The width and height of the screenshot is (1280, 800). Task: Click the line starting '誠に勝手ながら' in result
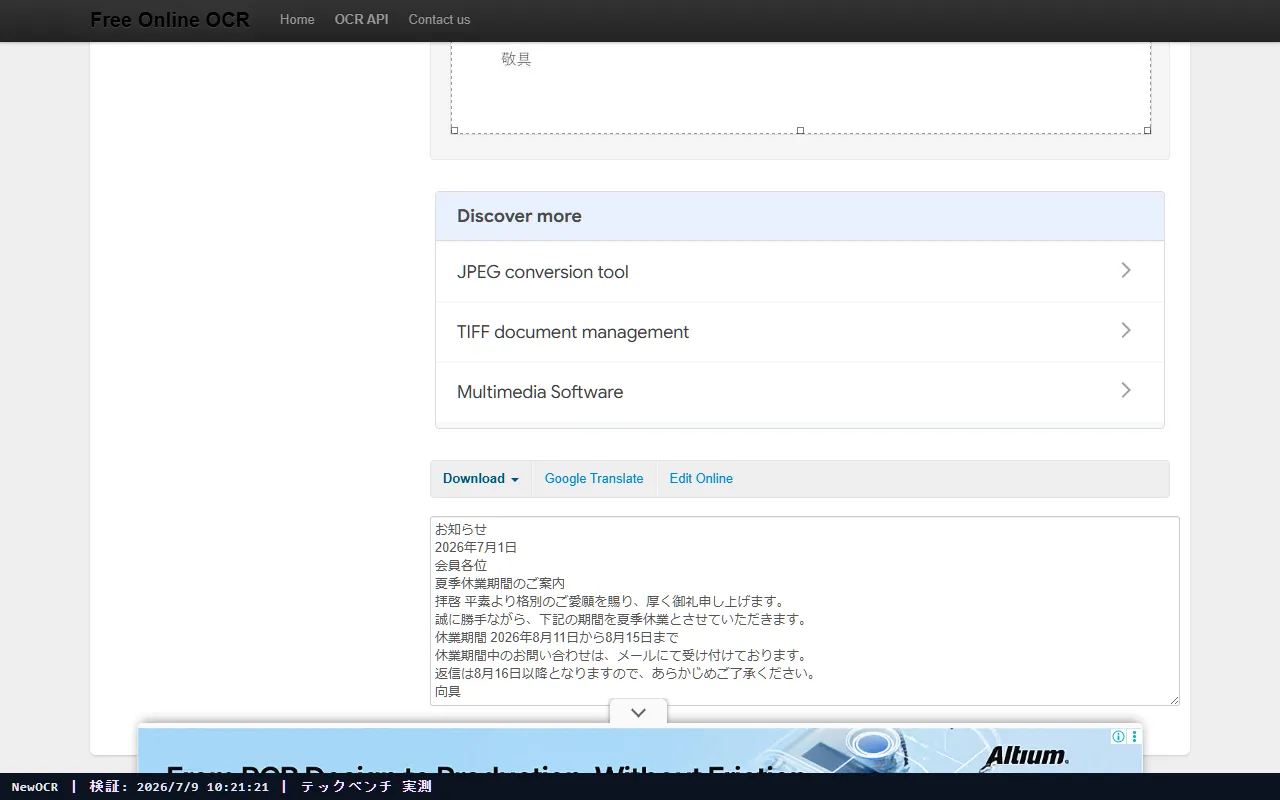[x=621, y=619]
